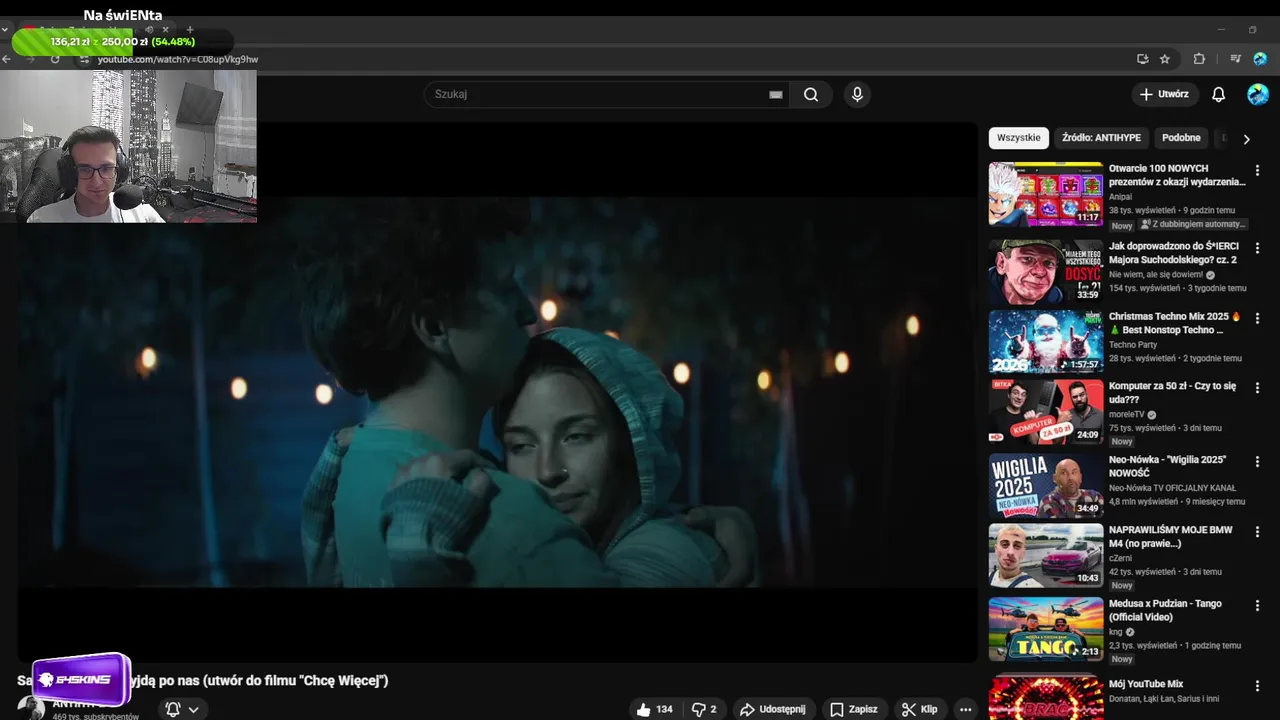The image size is (1280, 720).
Task: Like the video with thumbs up
Action: pos(655,709)
